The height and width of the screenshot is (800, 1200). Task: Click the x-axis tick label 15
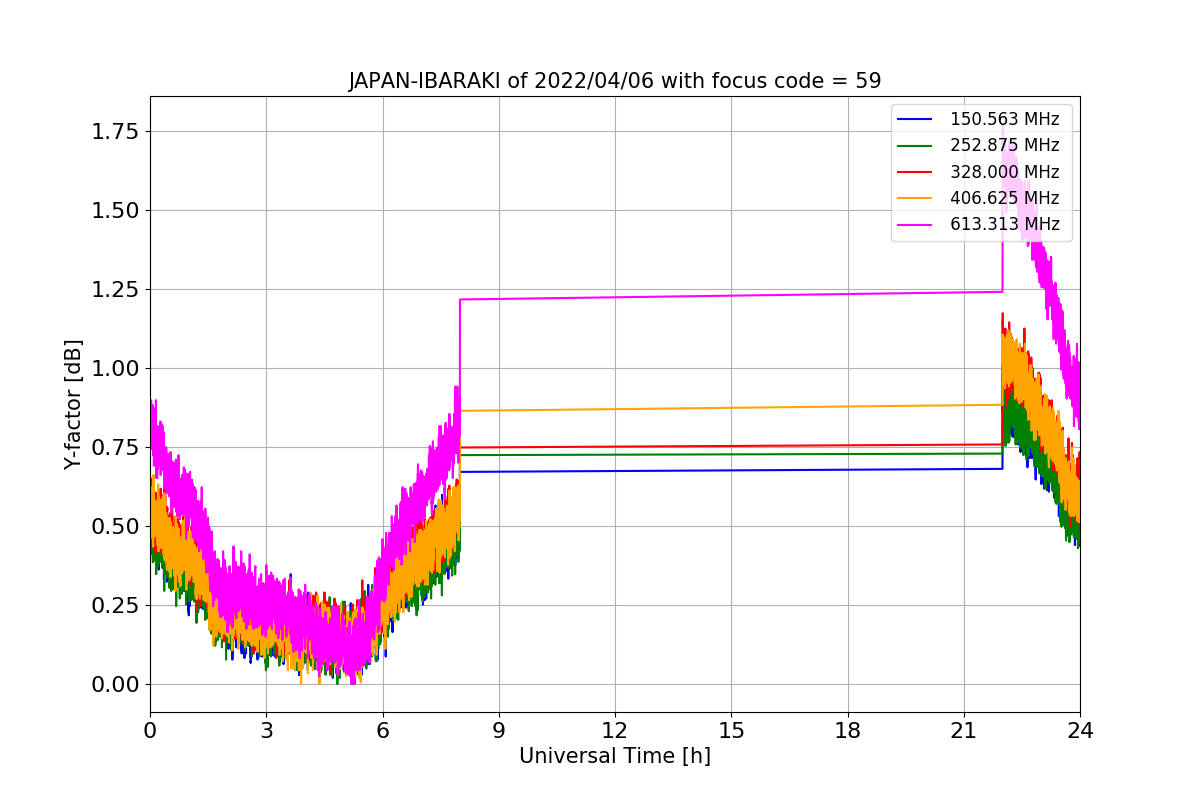pyautogui.click(x=731, y=731)
